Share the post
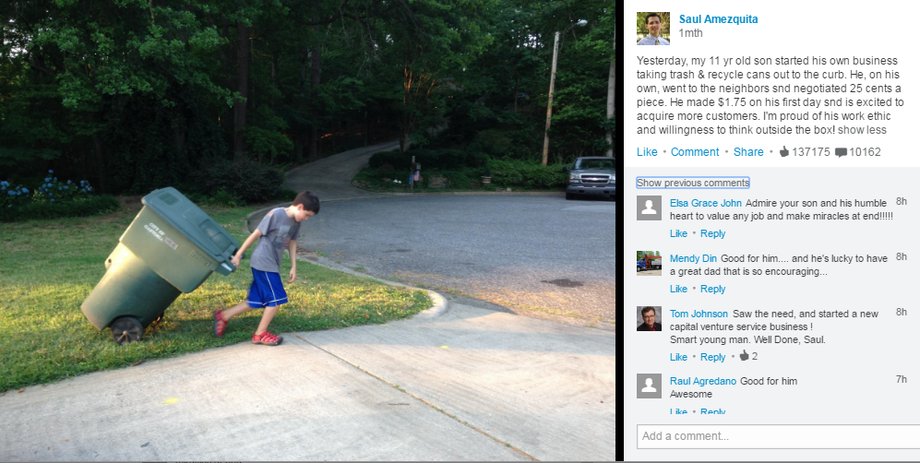Screen dimensions: 920x463 748,152
